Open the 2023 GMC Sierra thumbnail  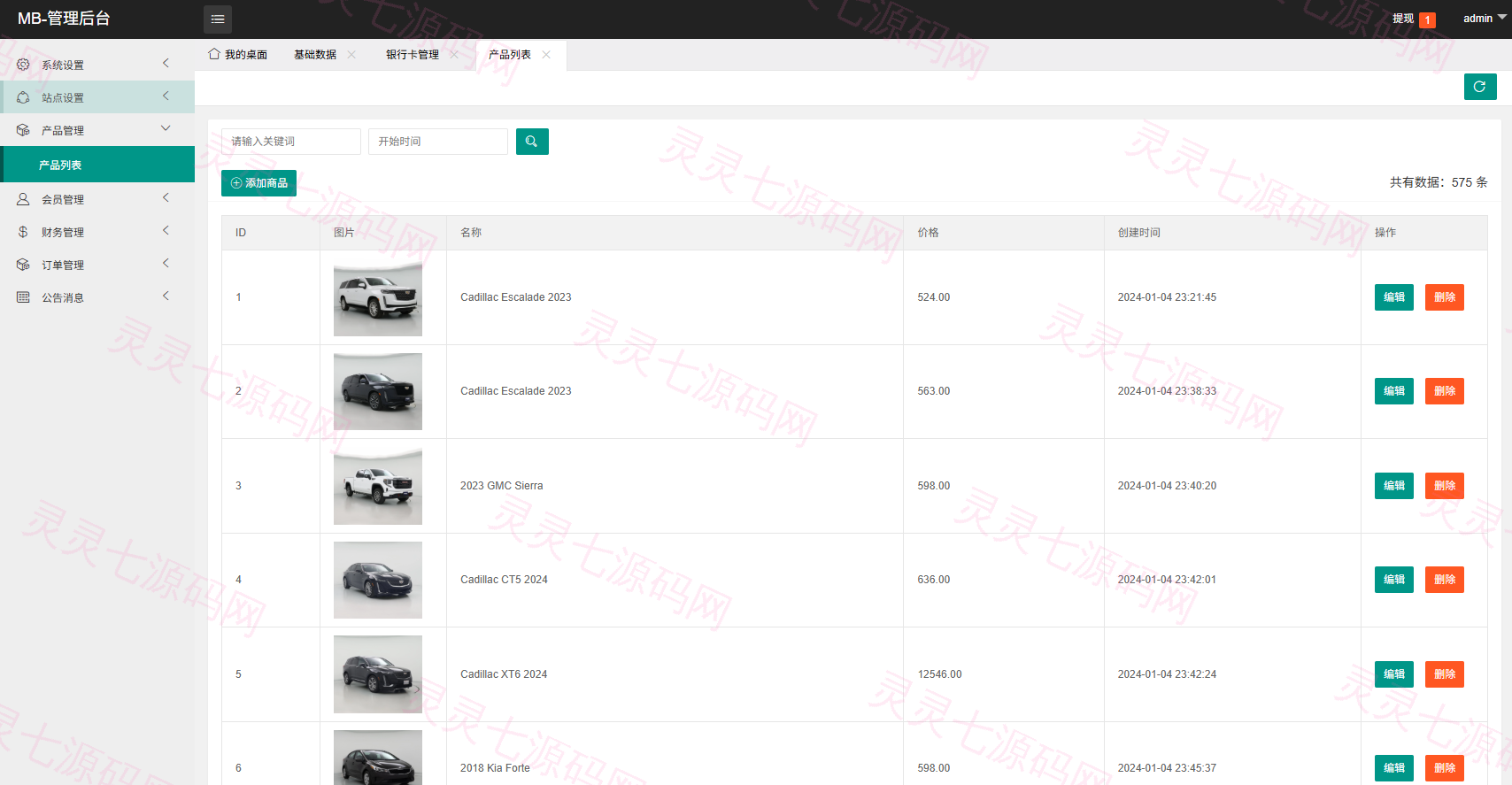(378, 486)
